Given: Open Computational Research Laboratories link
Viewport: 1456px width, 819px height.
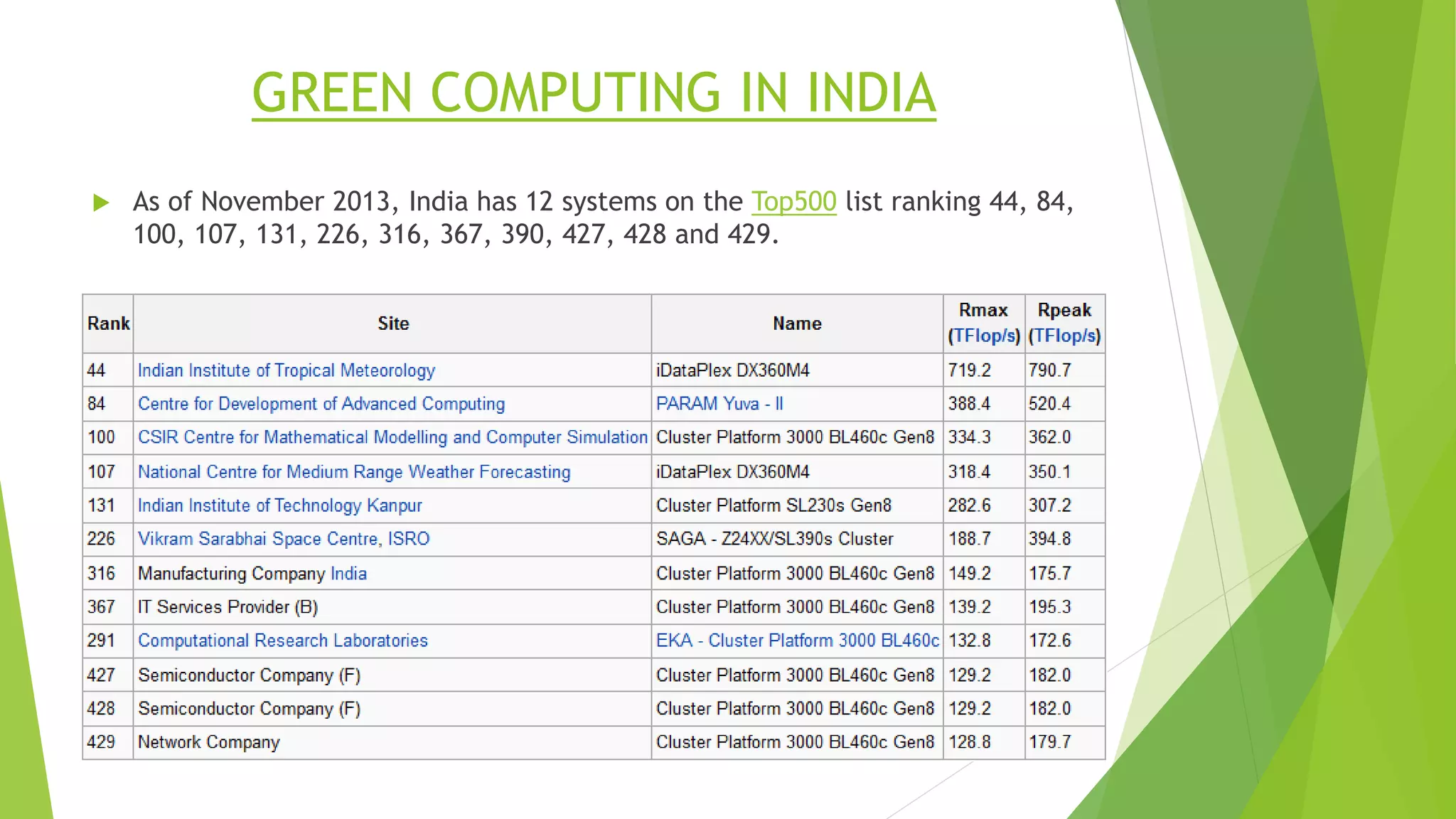Looking at the screenshot, I should (x=283, y=641).
